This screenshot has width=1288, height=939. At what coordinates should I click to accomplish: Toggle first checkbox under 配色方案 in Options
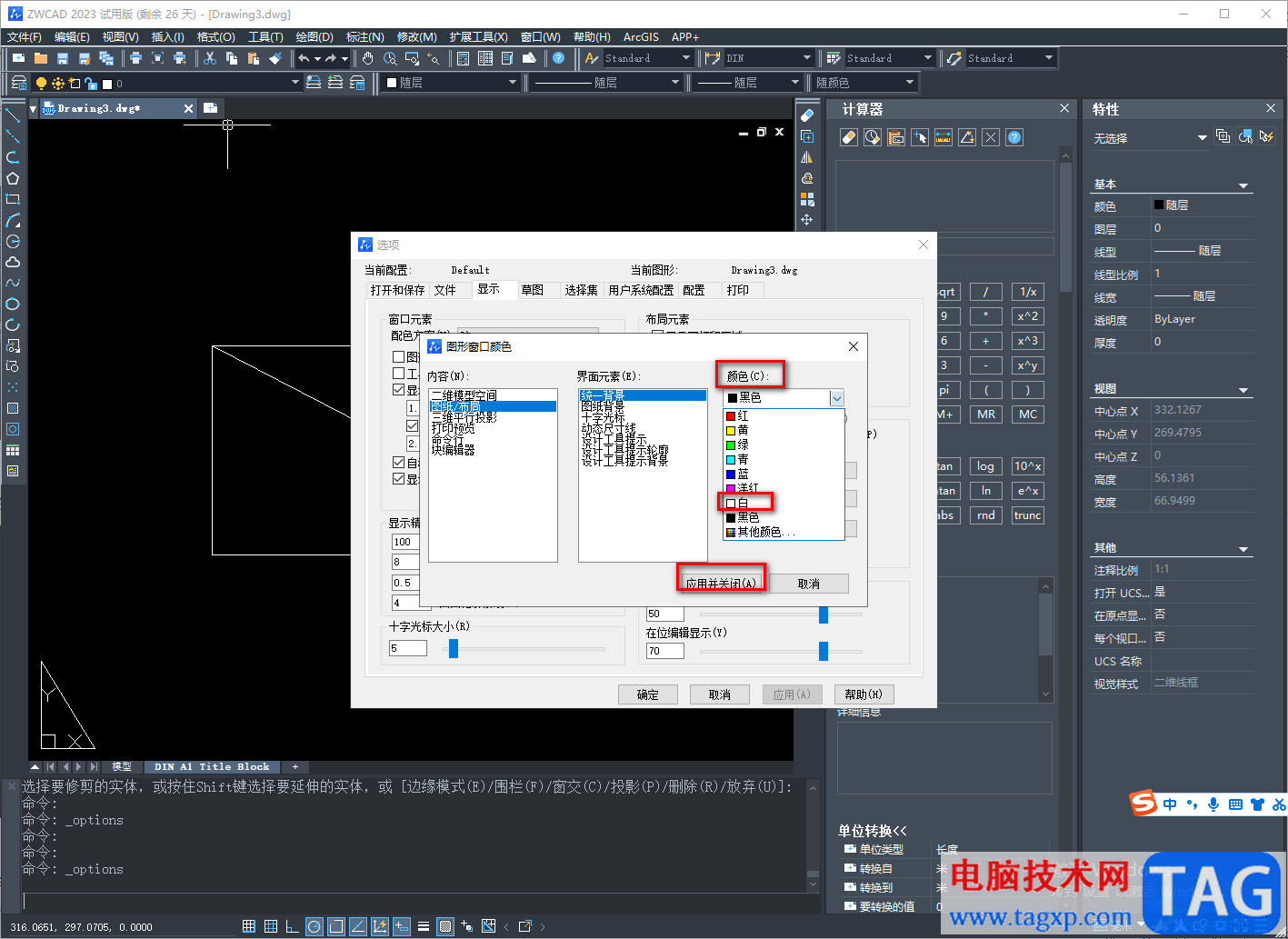pyautogui.click(x=398, y=356)
